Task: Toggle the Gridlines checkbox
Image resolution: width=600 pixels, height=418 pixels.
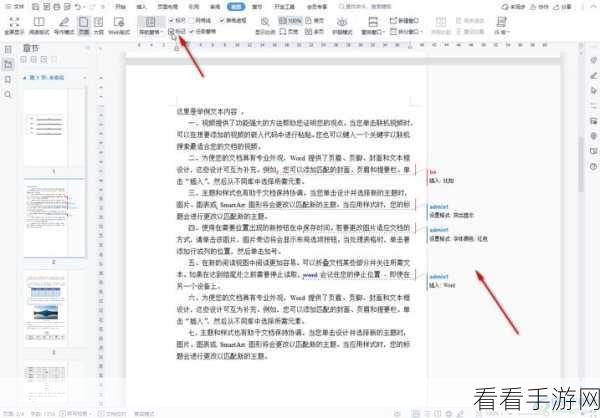Action: tap(200, 20)
